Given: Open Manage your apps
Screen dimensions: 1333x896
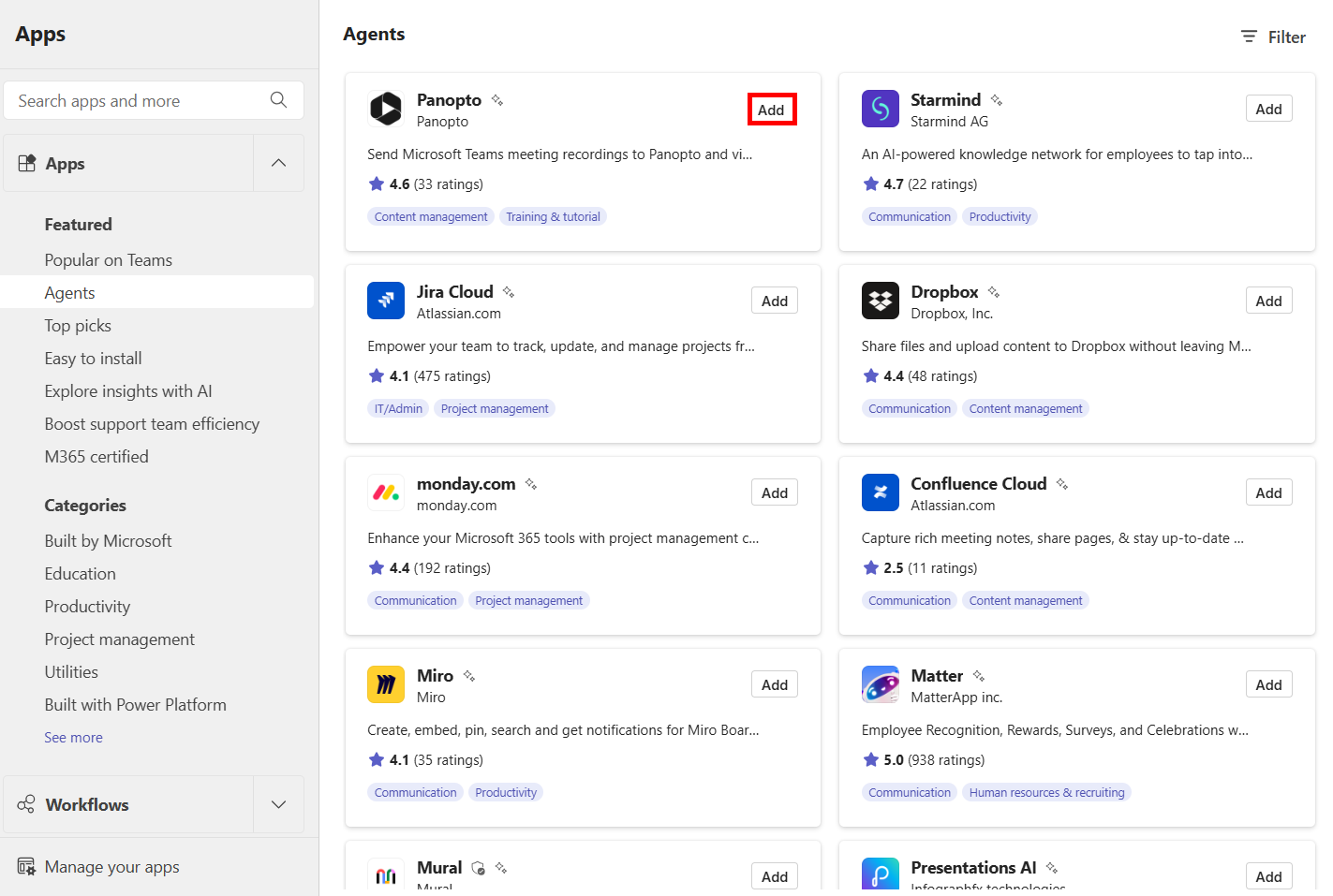Looking at the screenshot, I should pyautogui.click(x=111, y=866).
